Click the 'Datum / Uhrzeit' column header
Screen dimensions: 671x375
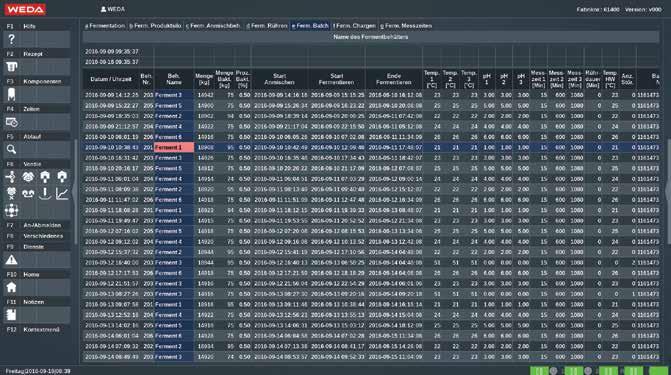(x=111, y=79)
